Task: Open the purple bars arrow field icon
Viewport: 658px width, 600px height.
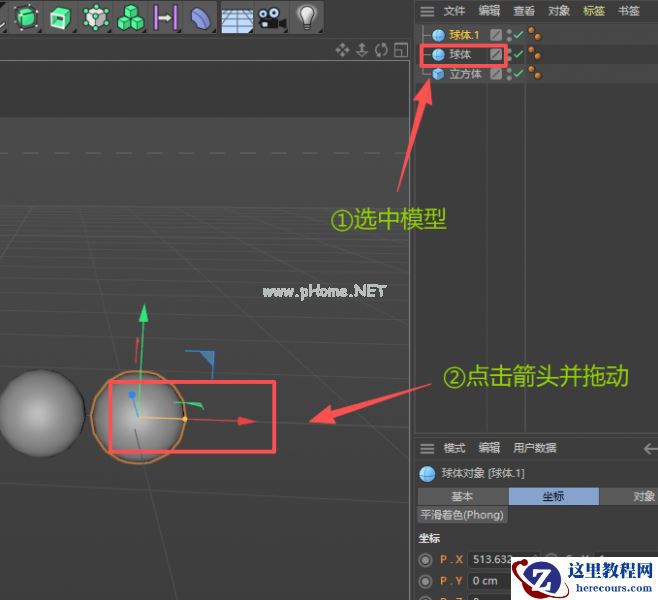Action: pos(165,18)
